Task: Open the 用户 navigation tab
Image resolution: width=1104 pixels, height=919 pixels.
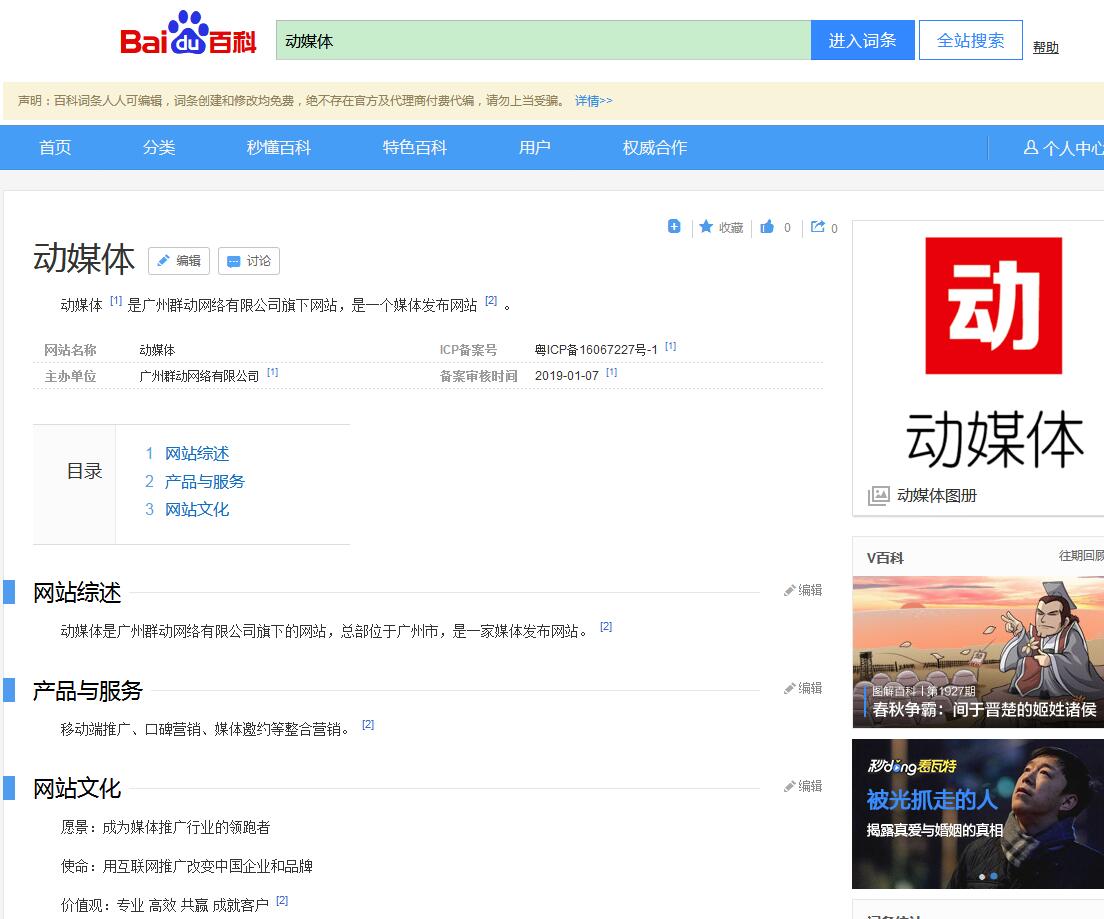Action: [535, 147]
